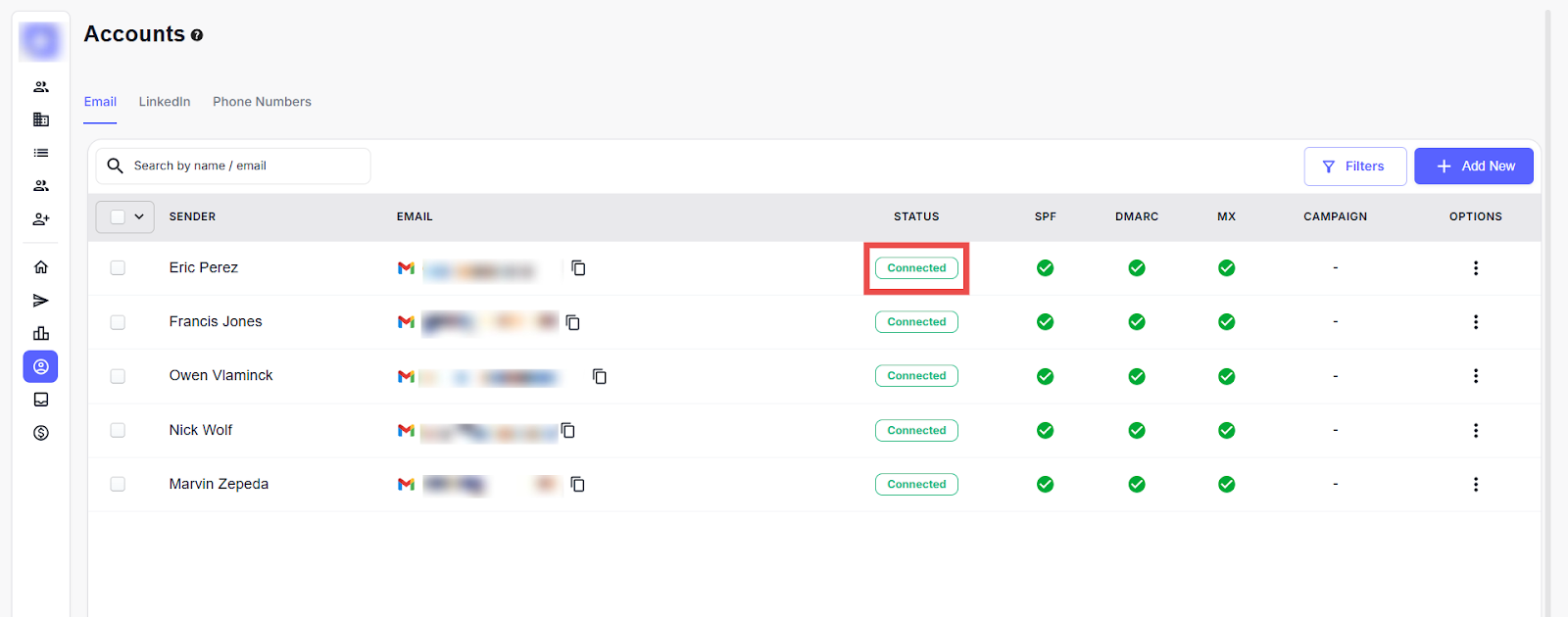
Task: Check the box next to Marvin Zepeda
Action: [x=118, y=484]
